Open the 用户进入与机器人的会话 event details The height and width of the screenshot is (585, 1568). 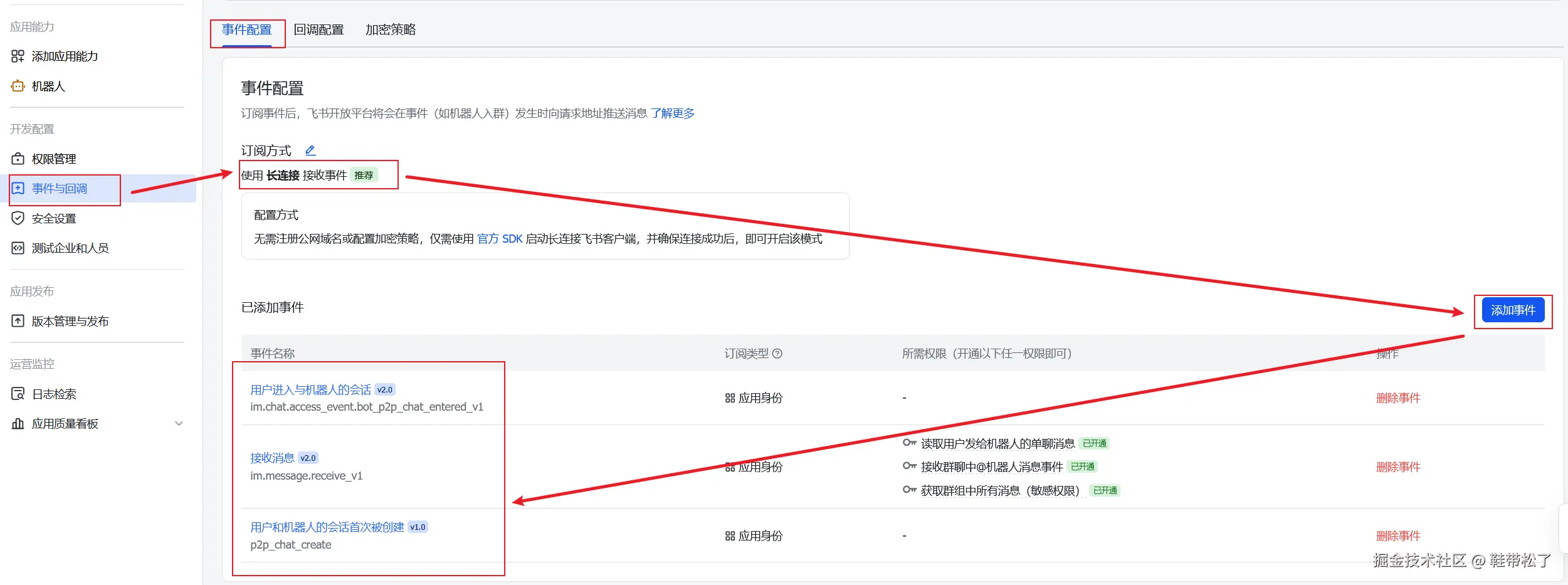coord(308,389)
